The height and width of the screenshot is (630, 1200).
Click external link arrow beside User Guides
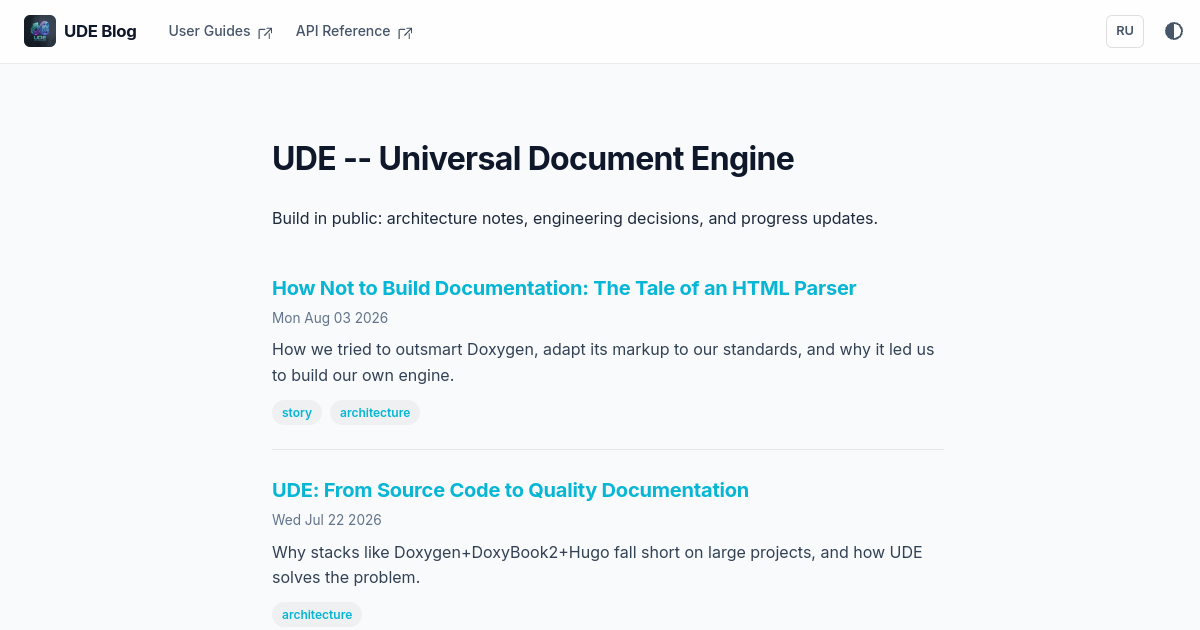(x=265, y=32)
